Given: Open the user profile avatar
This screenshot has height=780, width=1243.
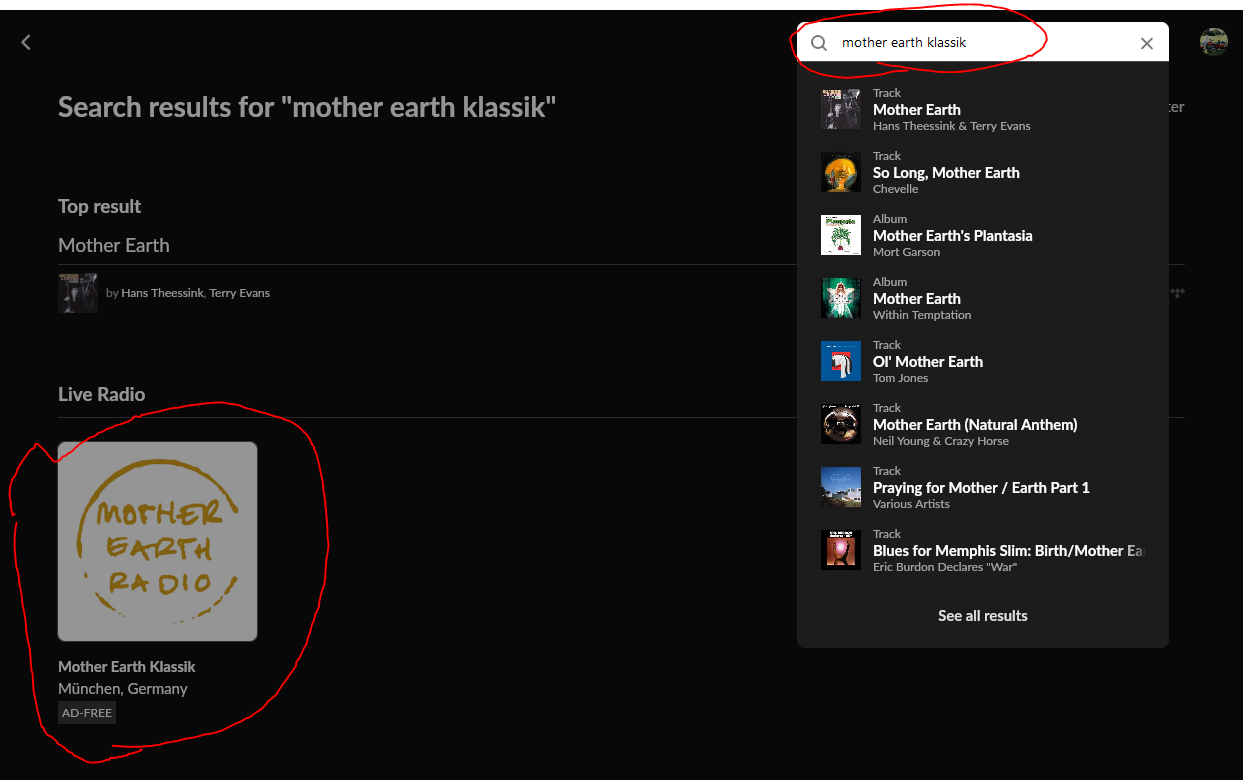Looking at the screenshot, I should [1213, 42].
